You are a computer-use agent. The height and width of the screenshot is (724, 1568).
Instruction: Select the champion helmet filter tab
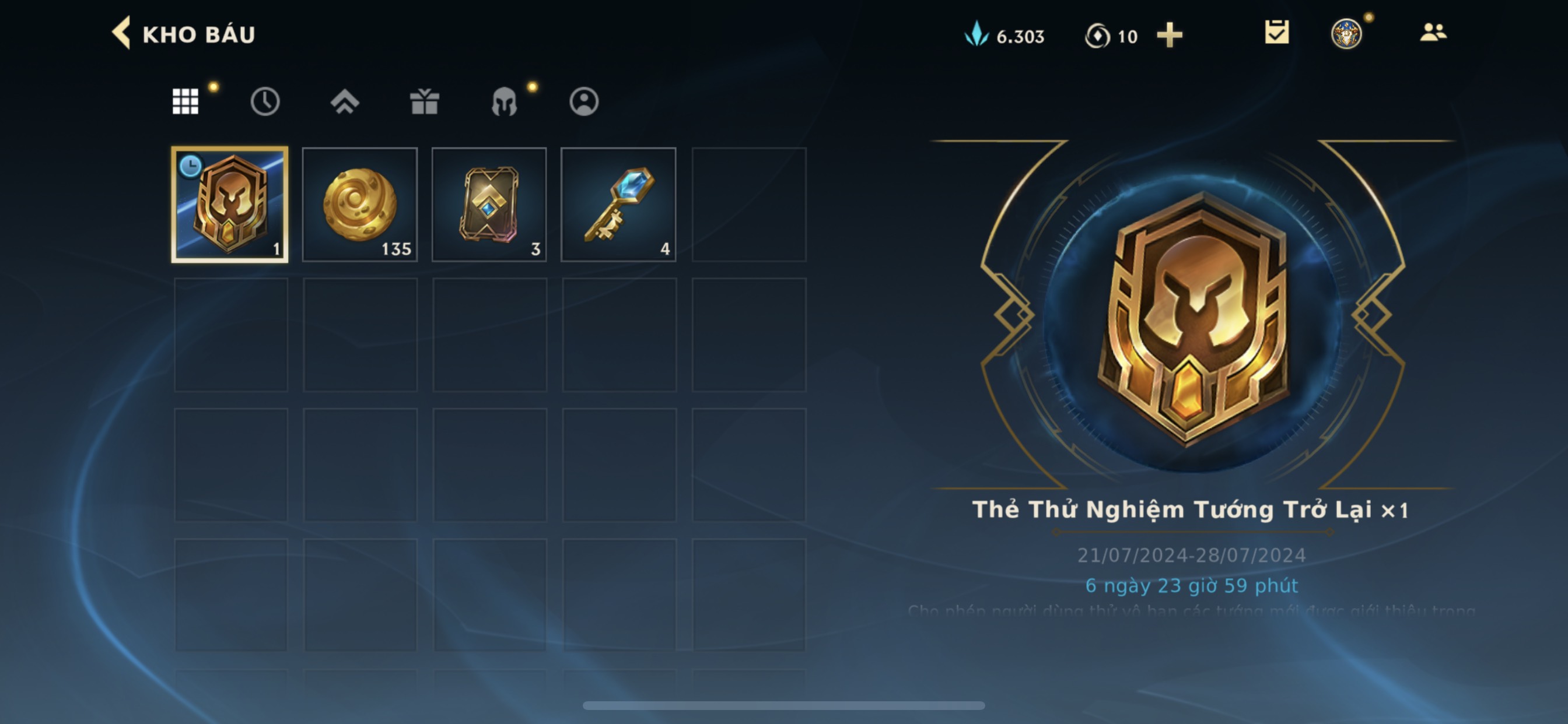coord(504,101)
